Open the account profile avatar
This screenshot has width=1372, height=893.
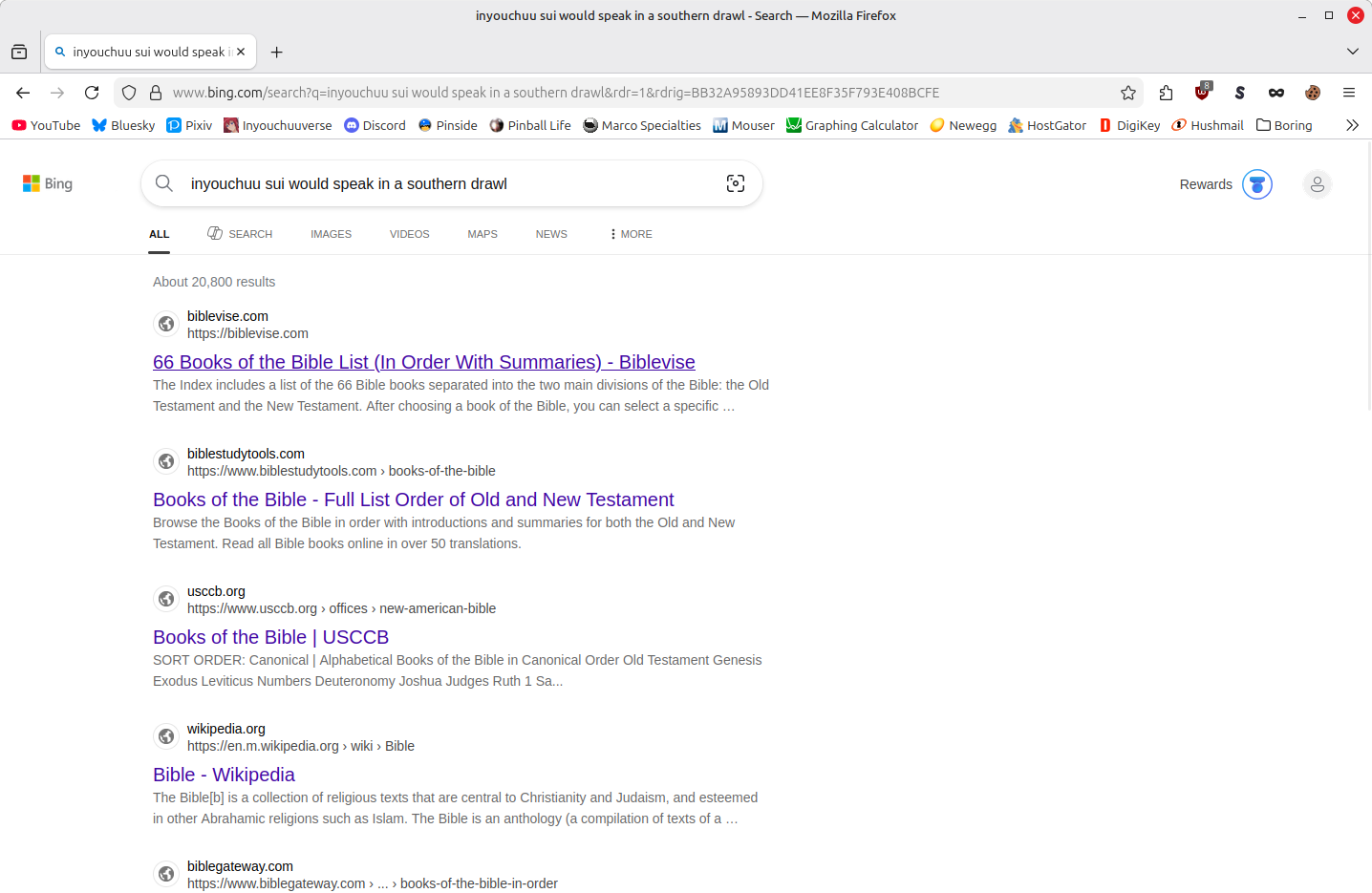(x=1317, y=184)
